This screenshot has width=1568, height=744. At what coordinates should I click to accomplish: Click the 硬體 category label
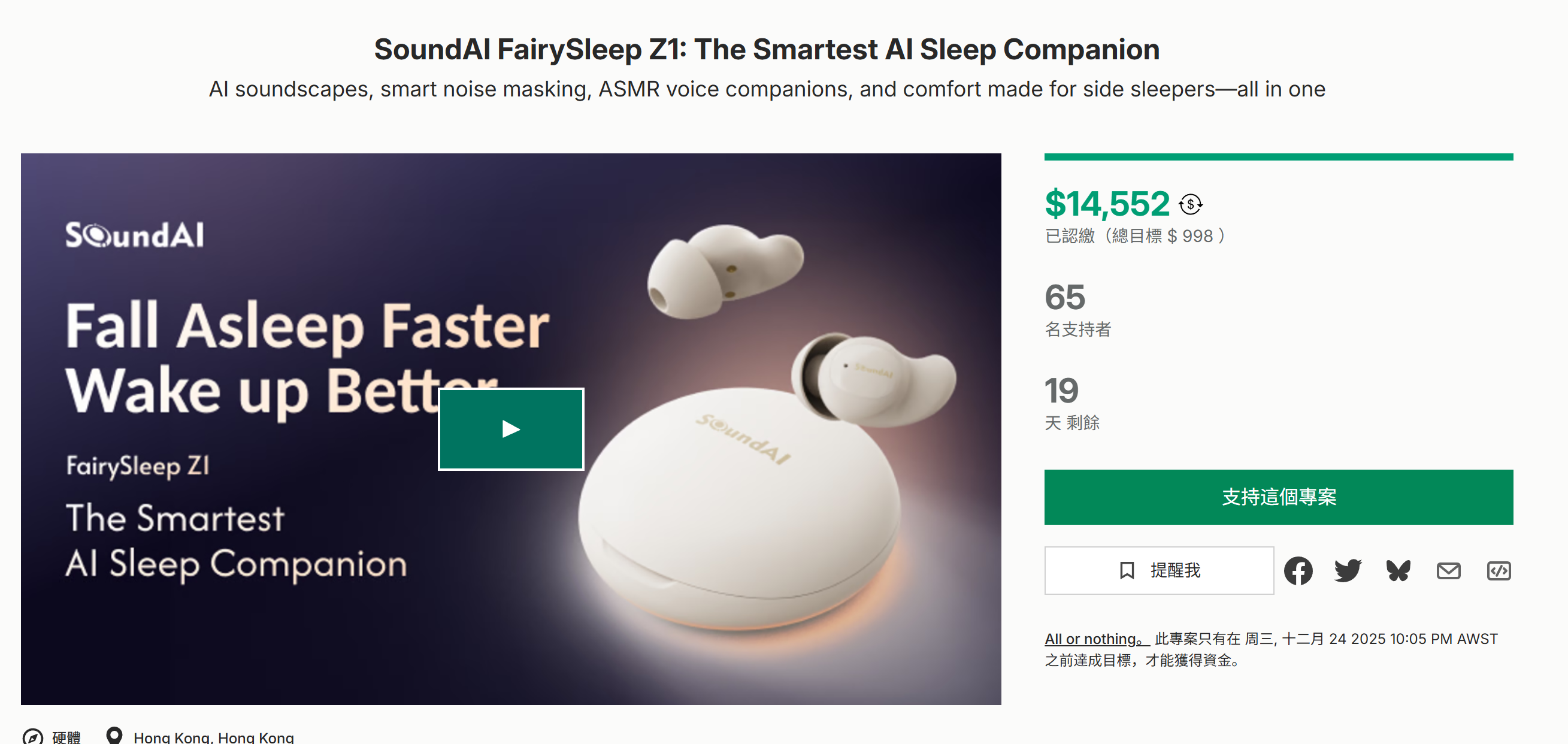(67, 736)
